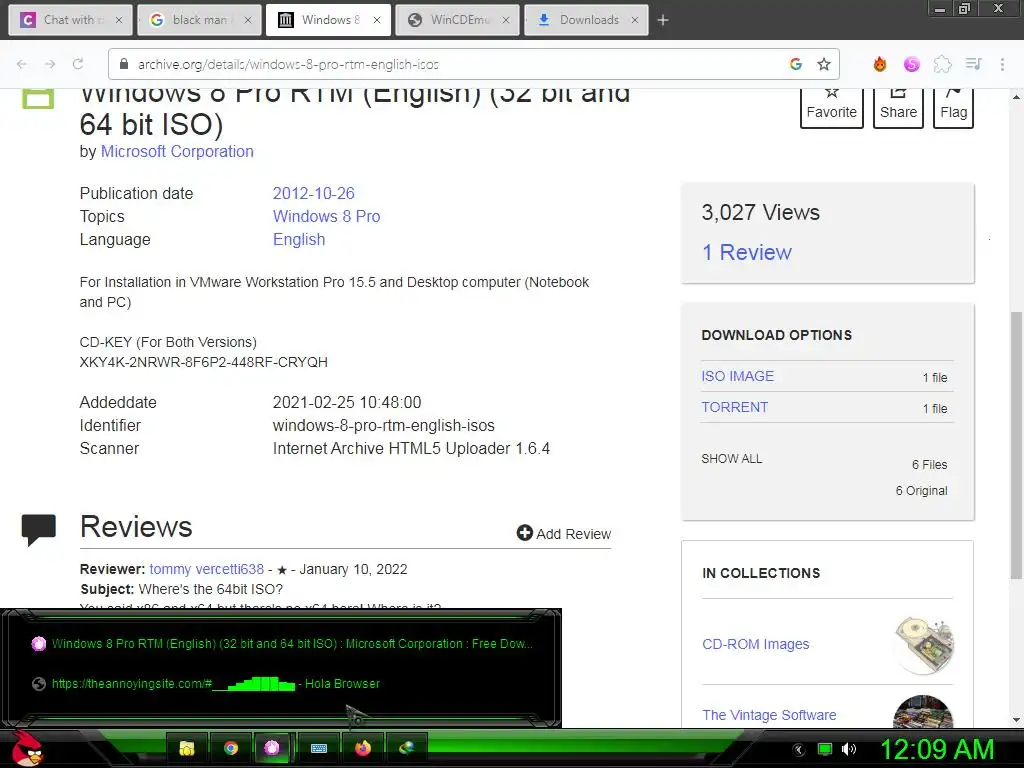The height and width of the screenshot is (768, 1024).
Task: Click the volume speaker tray icon
Action: point(849,750)
